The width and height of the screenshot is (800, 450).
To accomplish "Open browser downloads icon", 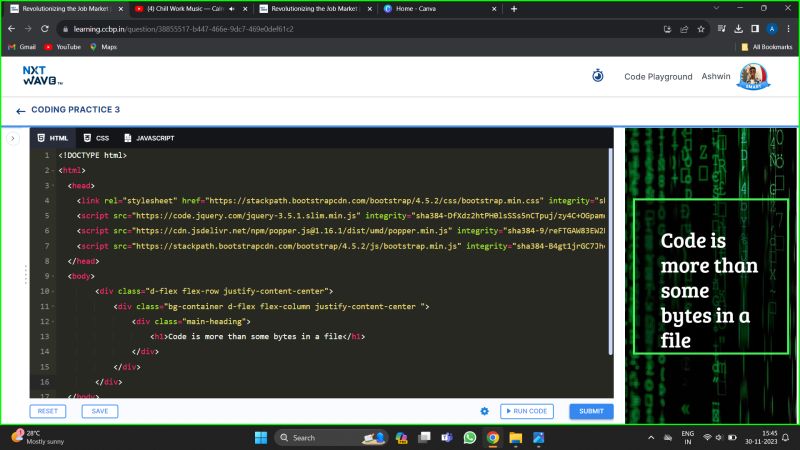I will (738, 29).
